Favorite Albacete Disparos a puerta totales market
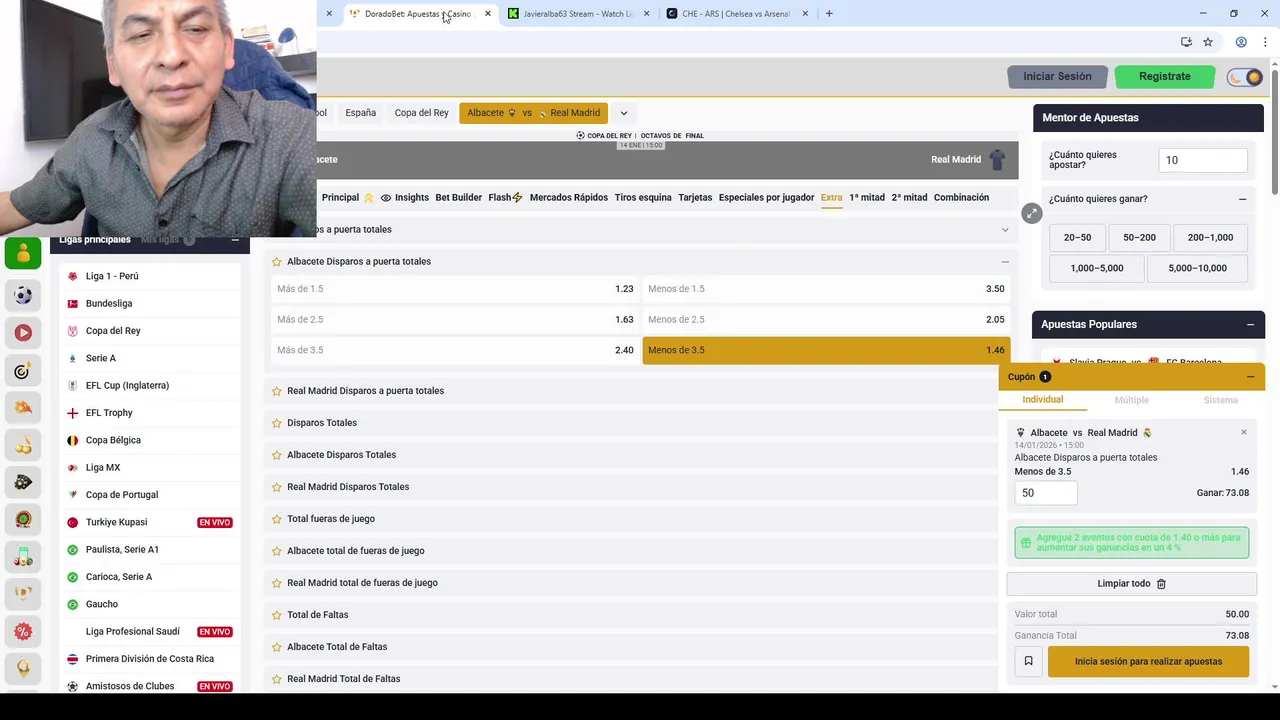This screenshot has width=1280, height=720. [x=277, y=262]
